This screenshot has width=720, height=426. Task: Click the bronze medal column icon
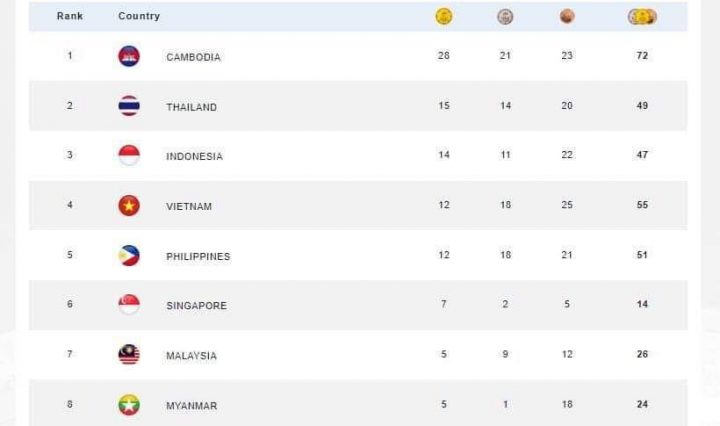pyautogui.click(x=567, y=16)
